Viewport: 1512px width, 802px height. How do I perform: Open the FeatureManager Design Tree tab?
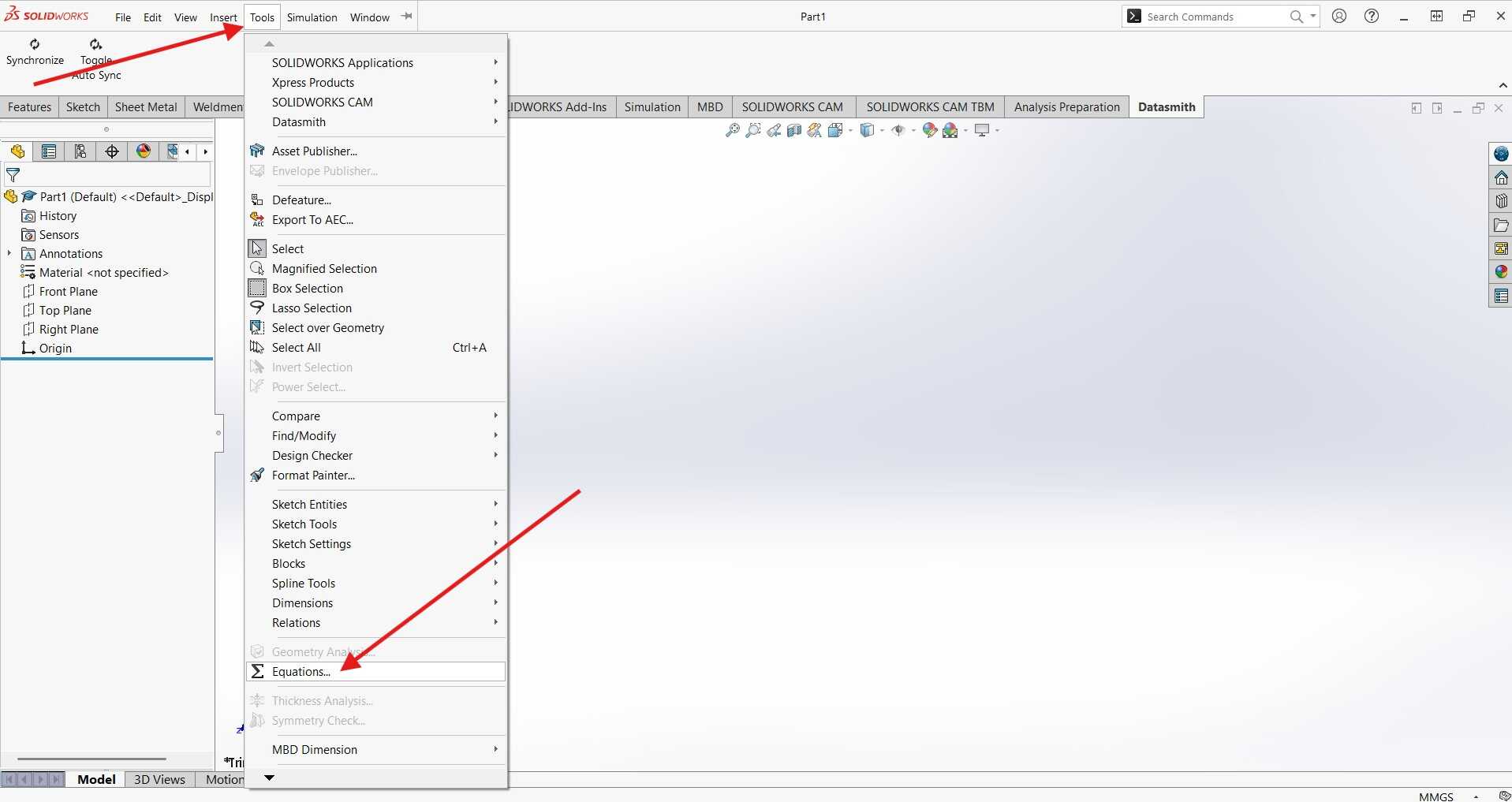point(17,151)
